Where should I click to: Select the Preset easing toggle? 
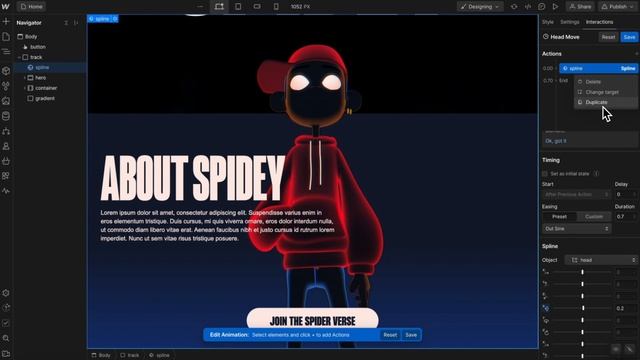point(559,217)
